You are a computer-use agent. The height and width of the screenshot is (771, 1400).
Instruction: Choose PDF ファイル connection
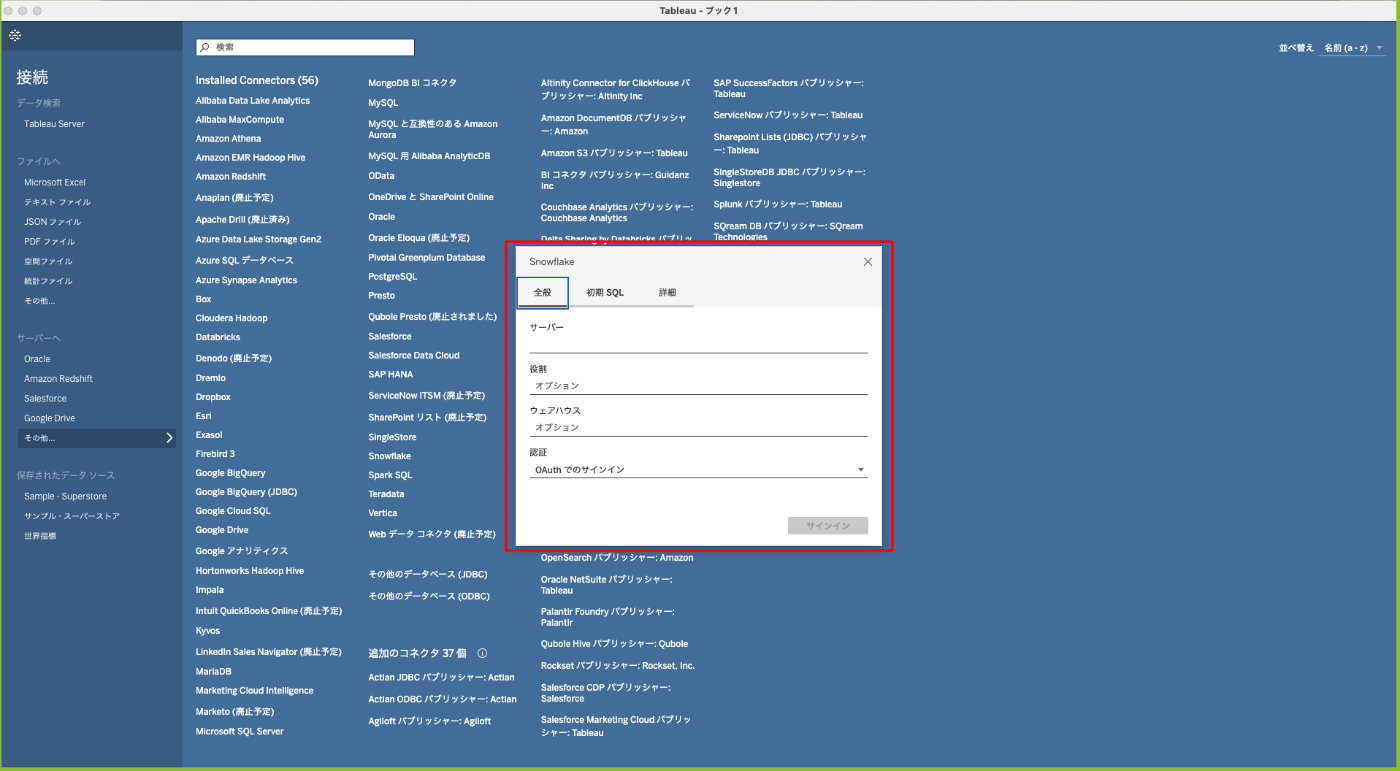49,242
